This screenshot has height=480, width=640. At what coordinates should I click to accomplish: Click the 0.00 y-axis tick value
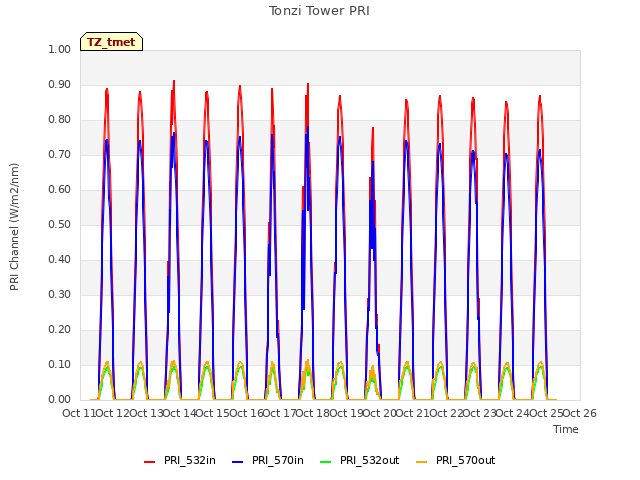[x=60, y=399]
